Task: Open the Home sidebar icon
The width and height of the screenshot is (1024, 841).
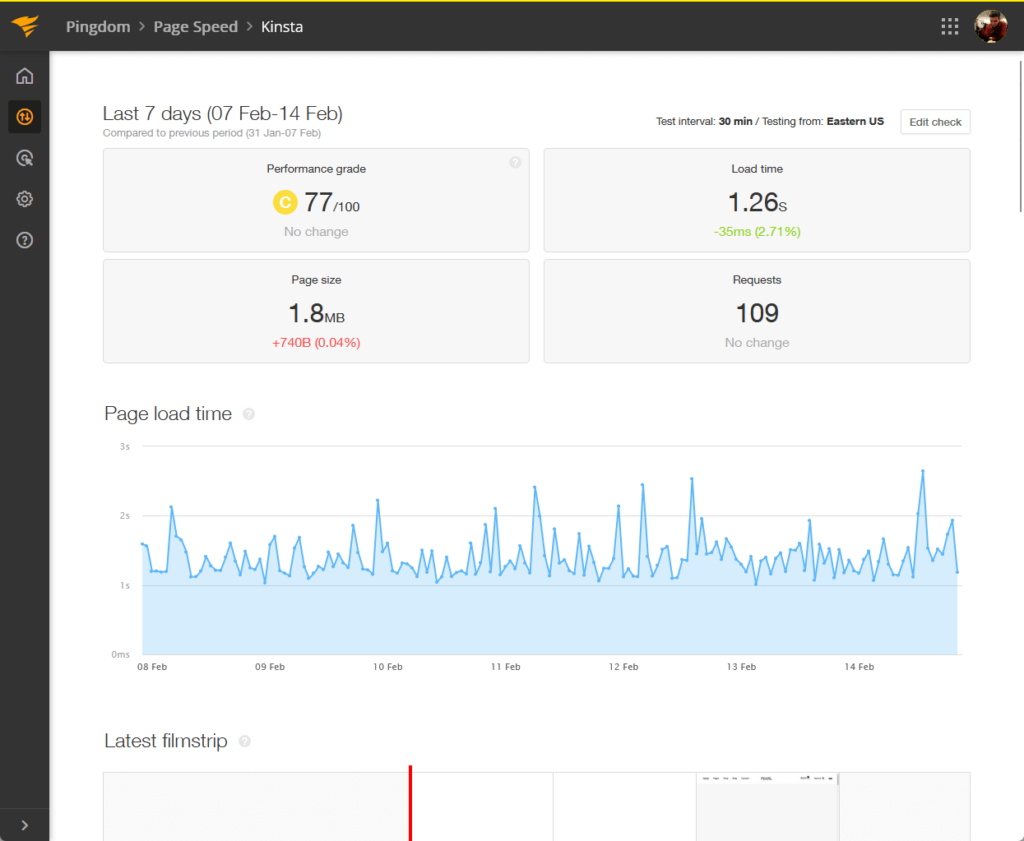Action: (25, 76)
